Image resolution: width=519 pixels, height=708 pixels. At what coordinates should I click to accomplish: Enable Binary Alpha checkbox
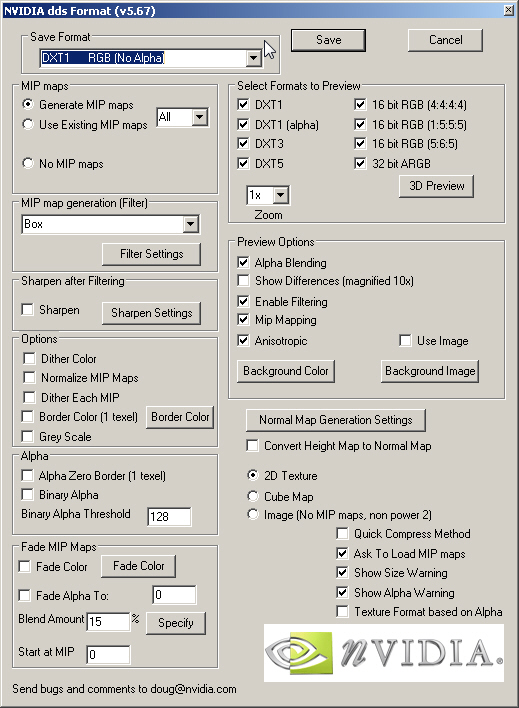[x=28, y=494]
